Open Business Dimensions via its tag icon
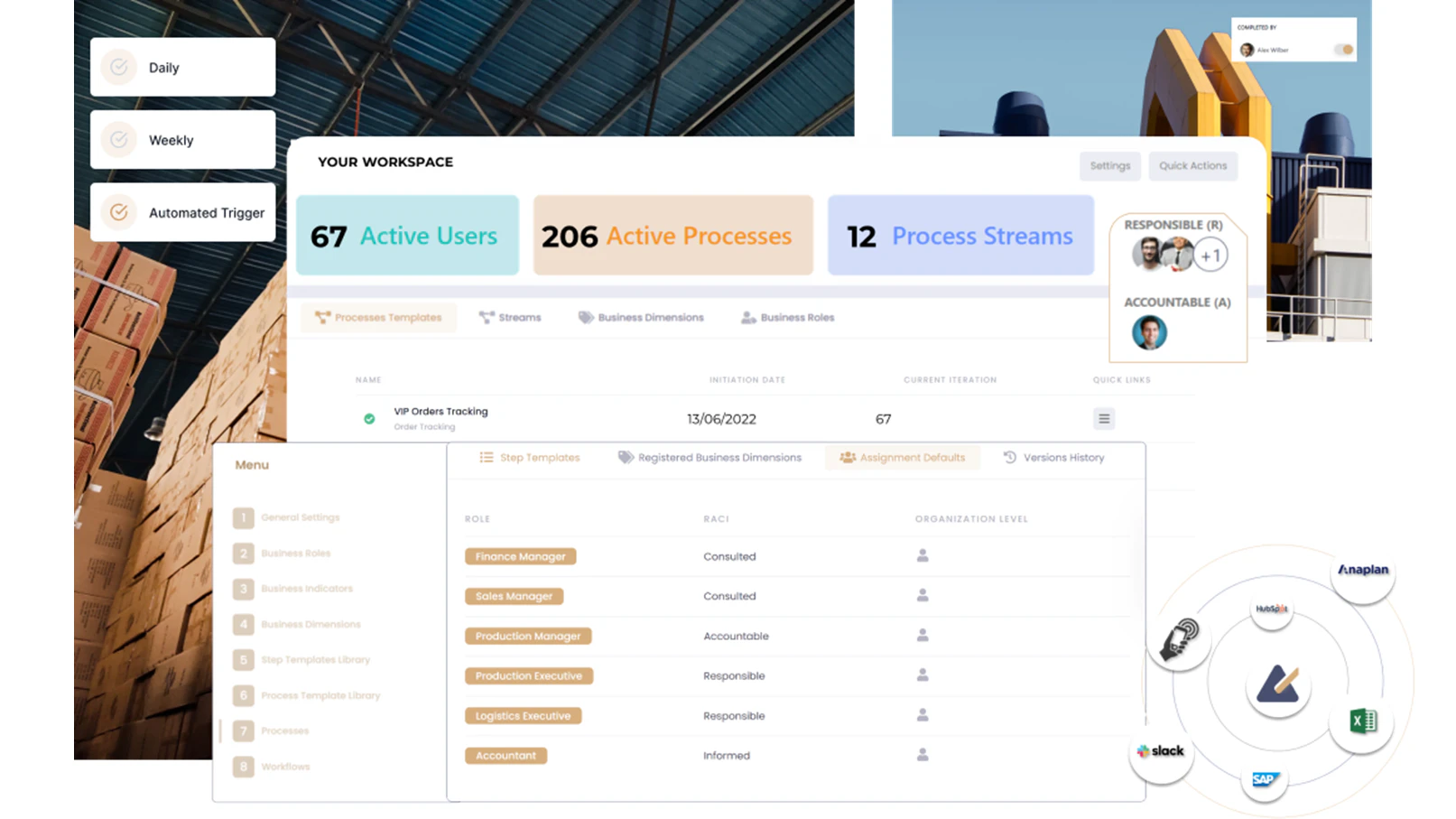The image size is (1456, 819). (x=585, y=317)
